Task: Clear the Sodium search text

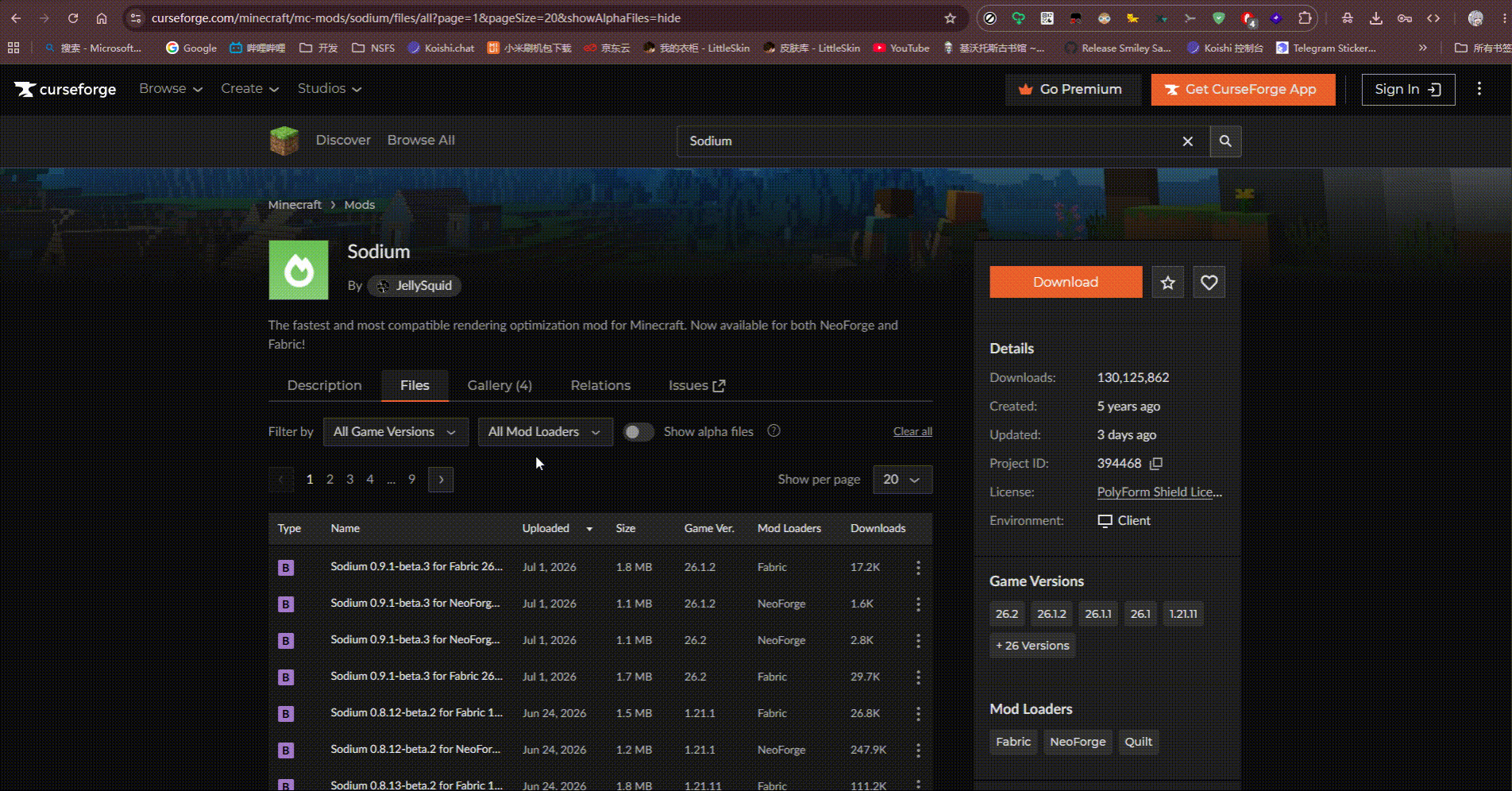Action: pos(1188,141)
